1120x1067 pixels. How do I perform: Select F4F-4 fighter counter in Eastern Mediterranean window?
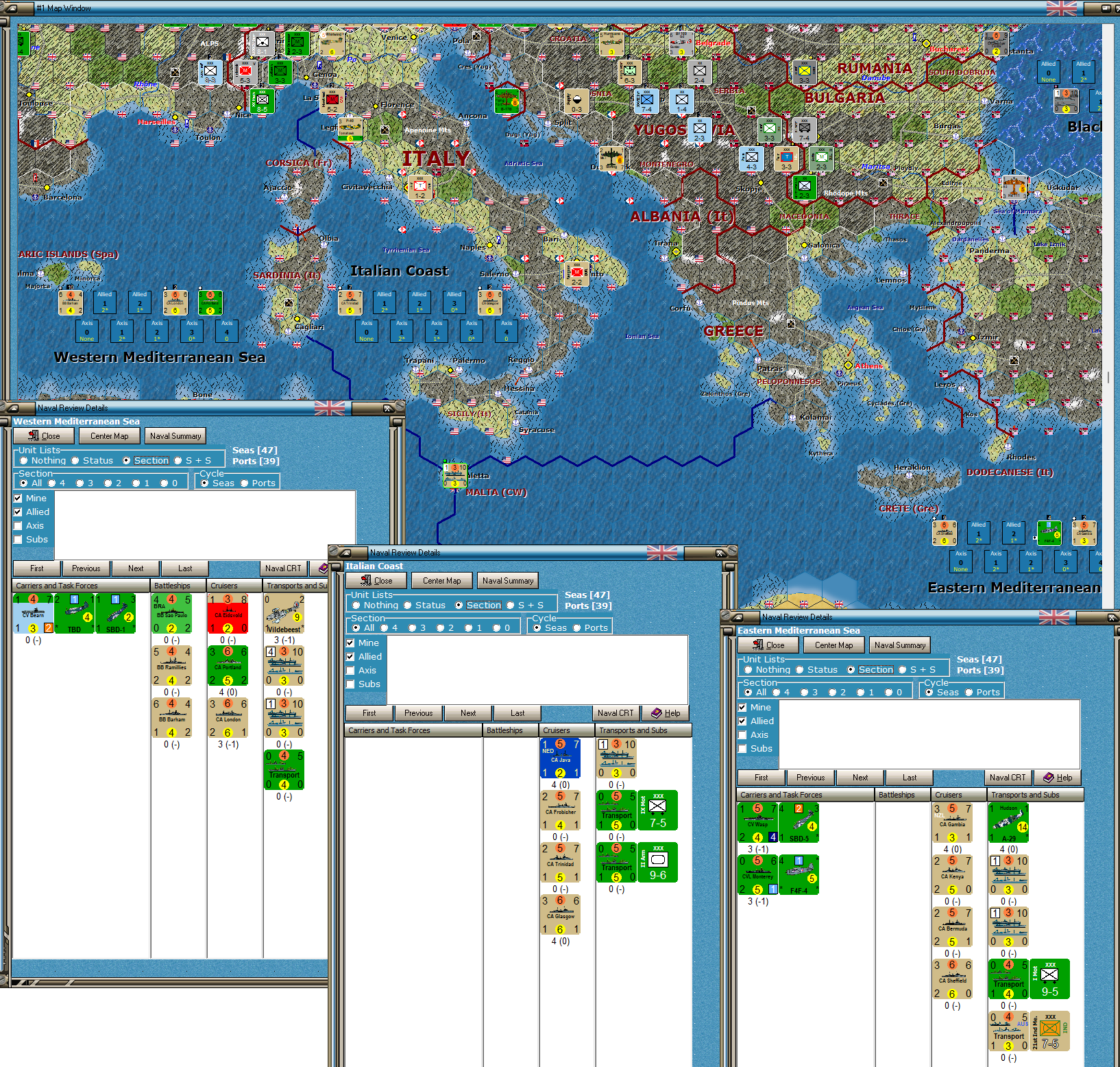799,875
